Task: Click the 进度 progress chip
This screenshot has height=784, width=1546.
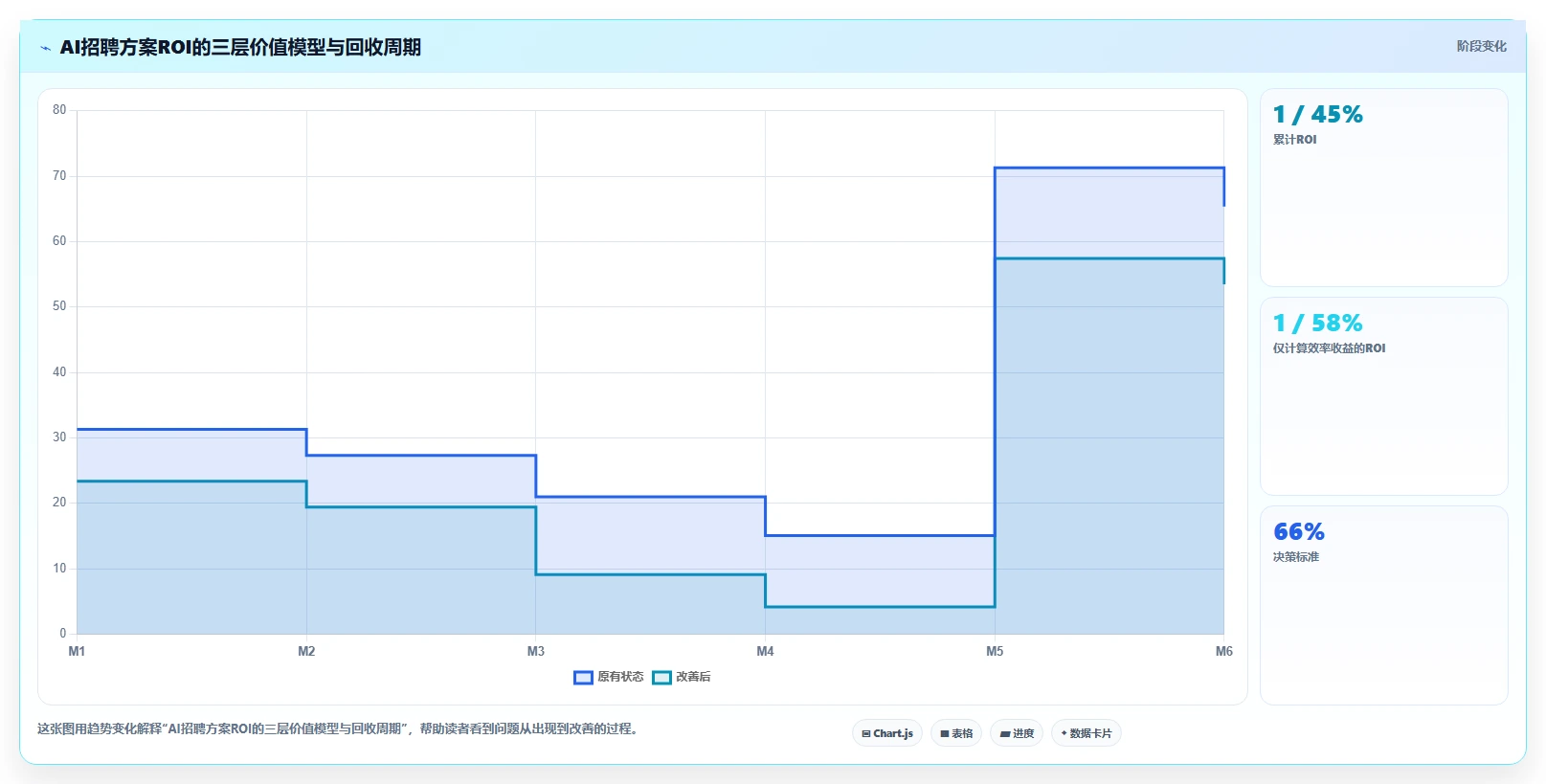Action: [x=1017, y=733]
